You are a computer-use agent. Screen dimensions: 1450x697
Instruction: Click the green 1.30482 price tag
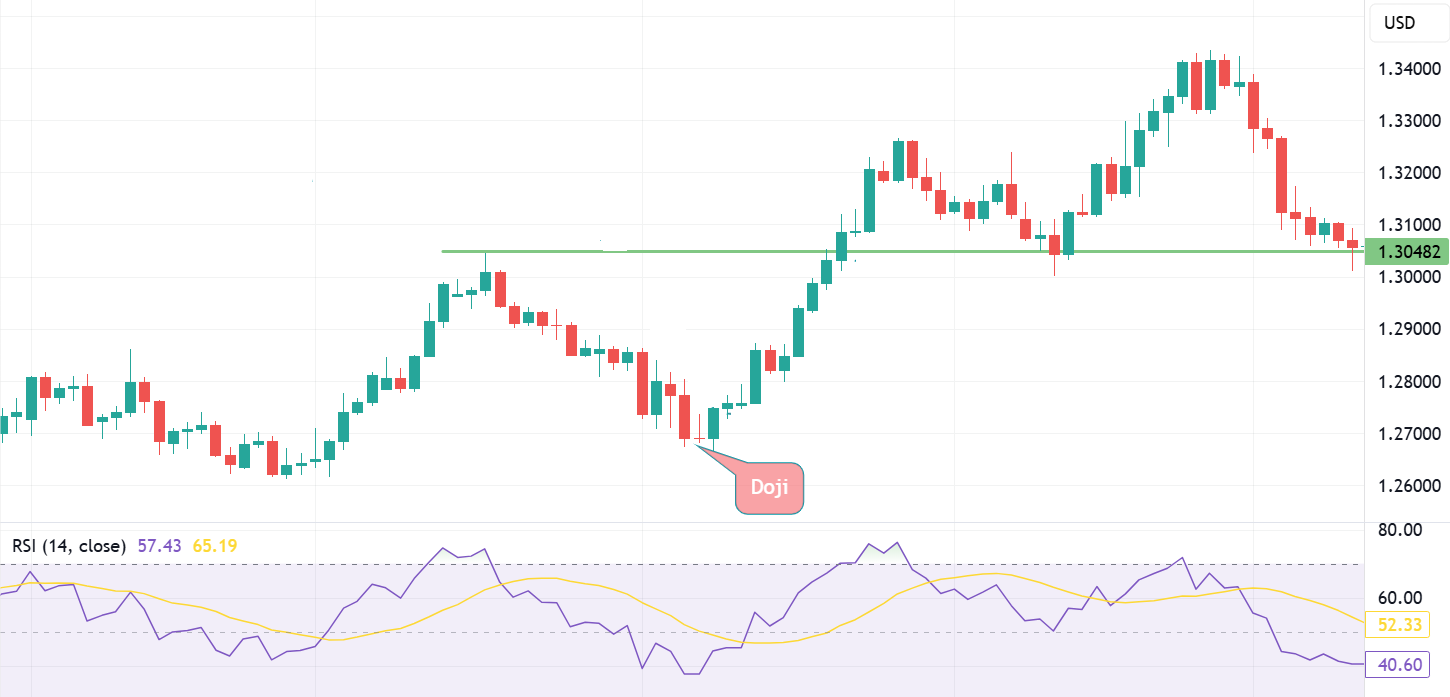(1407, 251)
